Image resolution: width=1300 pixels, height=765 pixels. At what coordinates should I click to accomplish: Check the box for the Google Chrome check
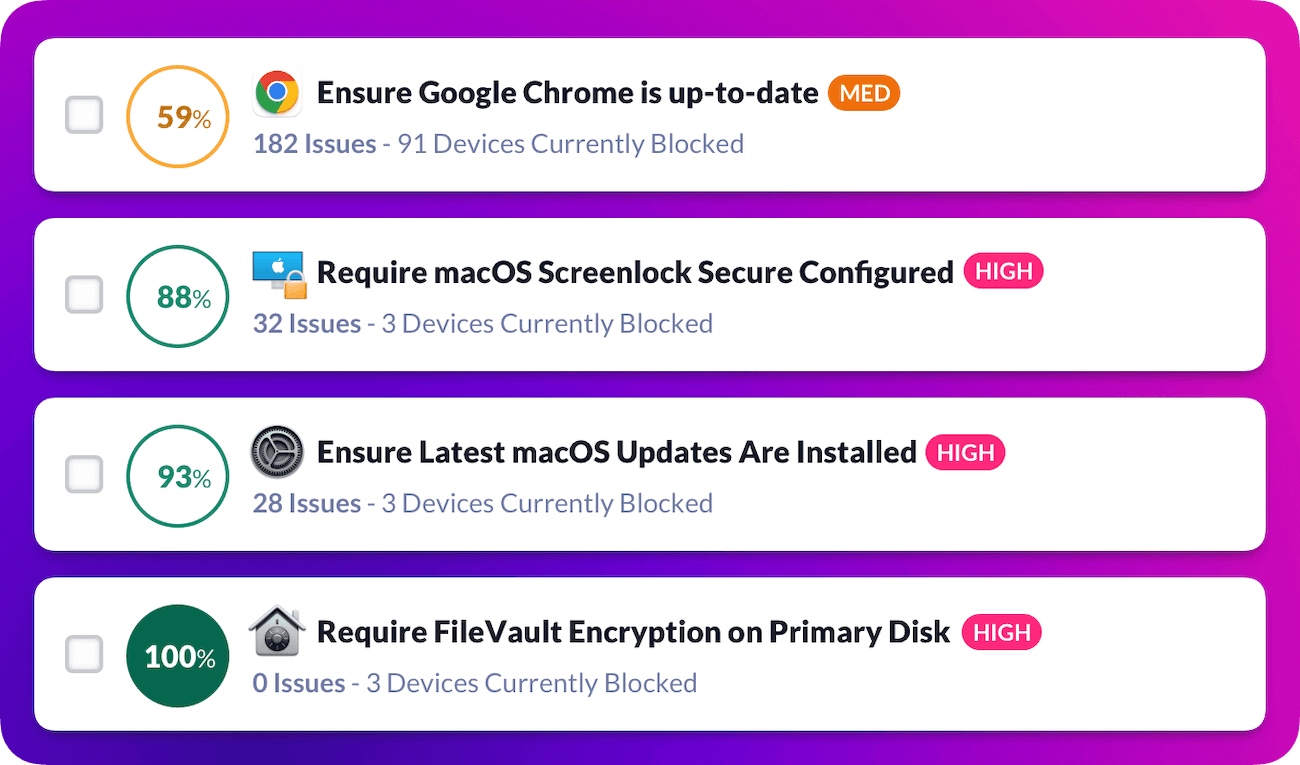click(x=84, y=115)
